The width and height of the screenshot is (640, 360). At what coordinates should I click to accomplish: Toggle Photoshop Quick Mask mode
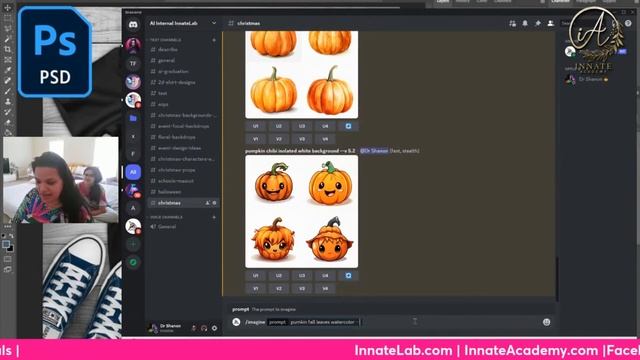pos(7,259)
